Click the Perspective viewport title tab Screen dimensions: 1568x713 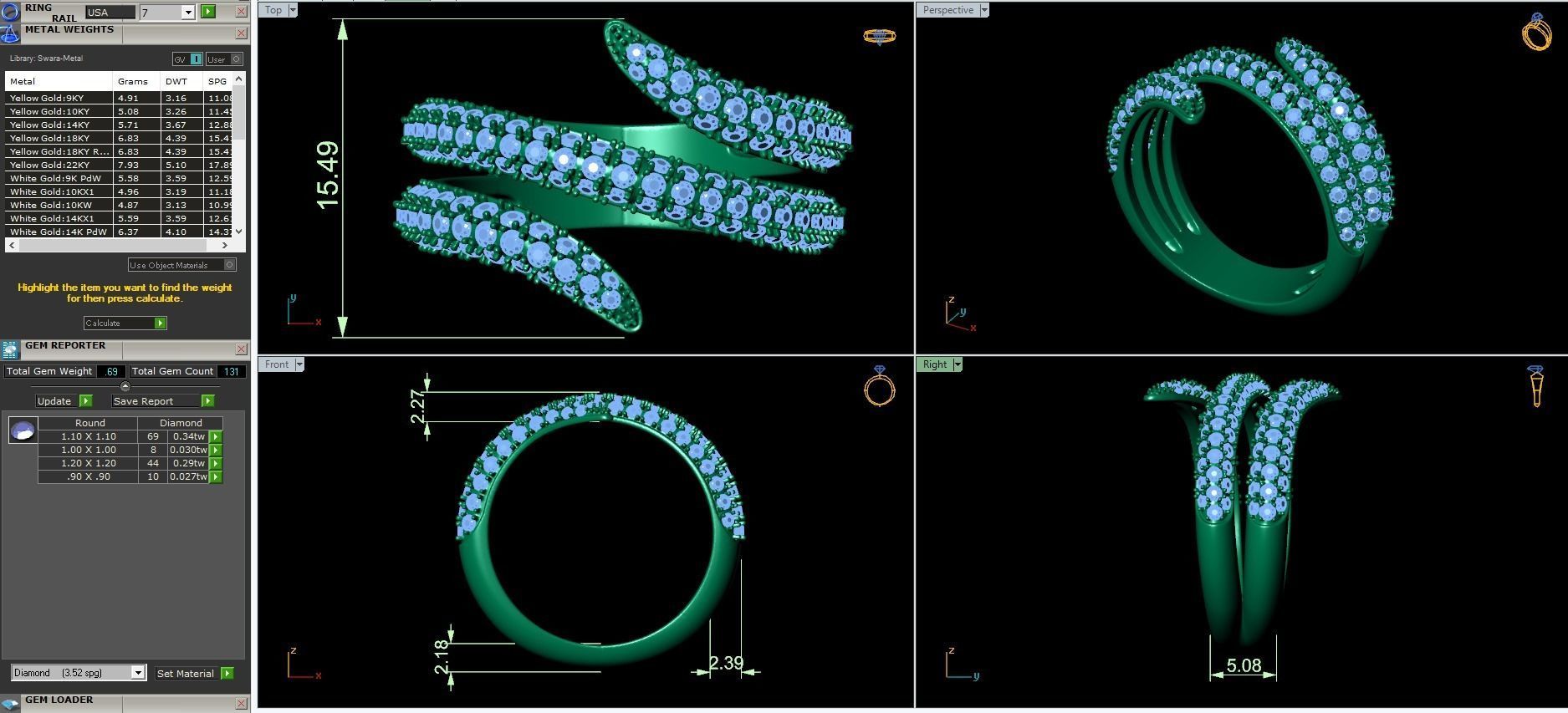tap(947, 10)
